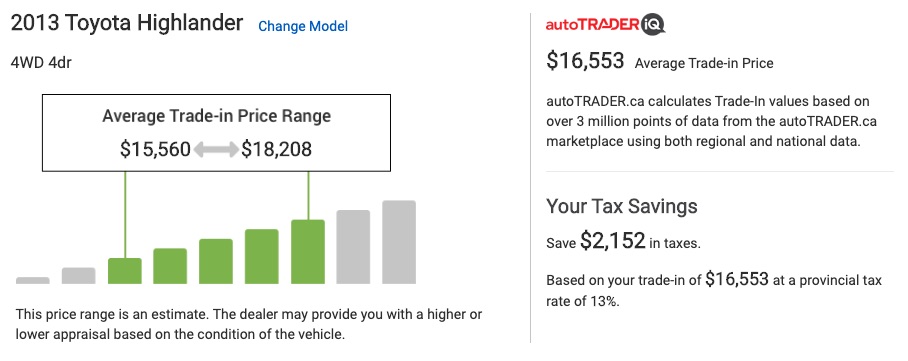This screenshot has width=908, height=361.
Task: Click the double-headed price range arrow
Action: click(x=215, y=150)
